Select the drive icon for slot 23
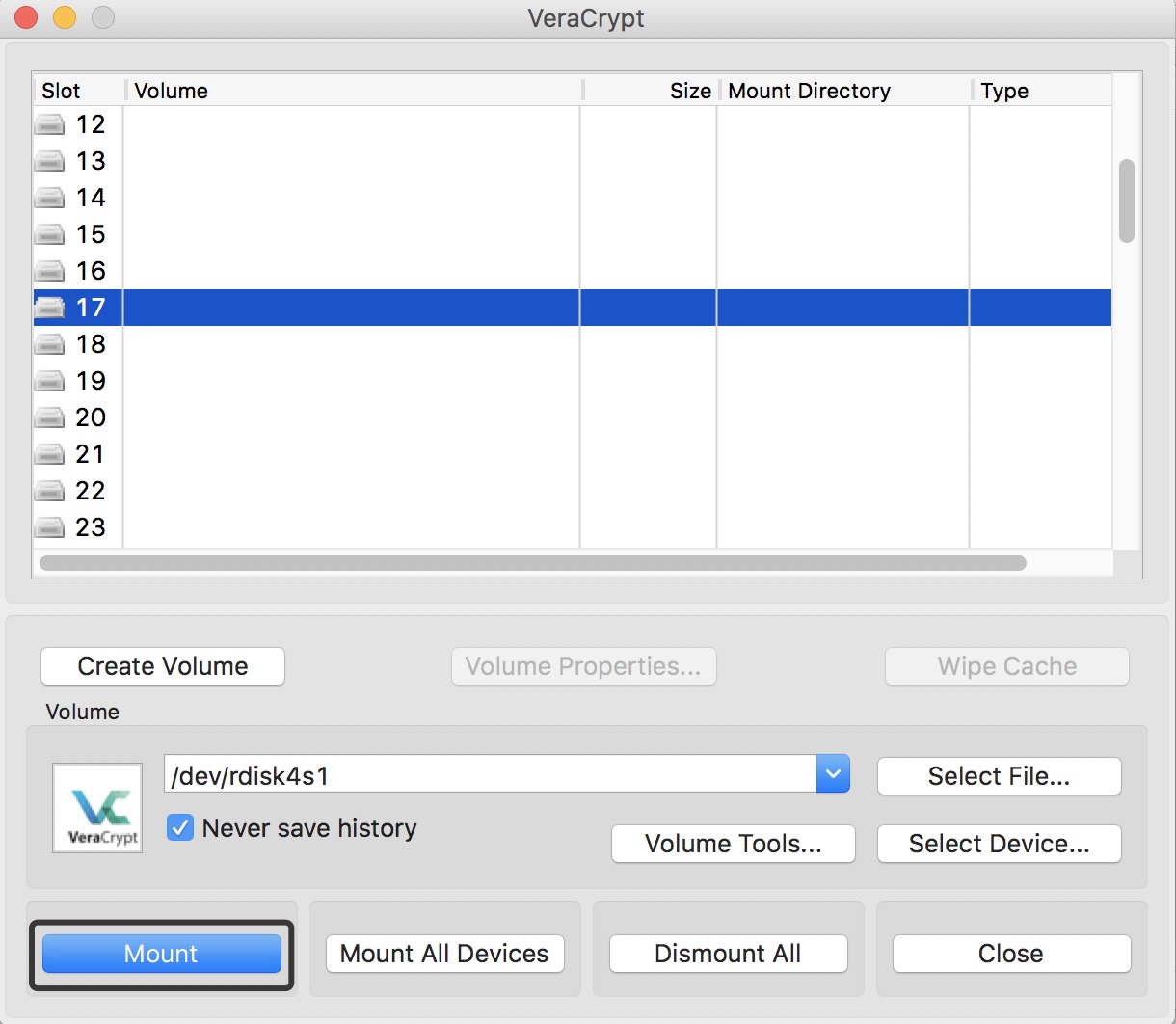Screen dimensions: 1176x1024 (x=50, y=527)
